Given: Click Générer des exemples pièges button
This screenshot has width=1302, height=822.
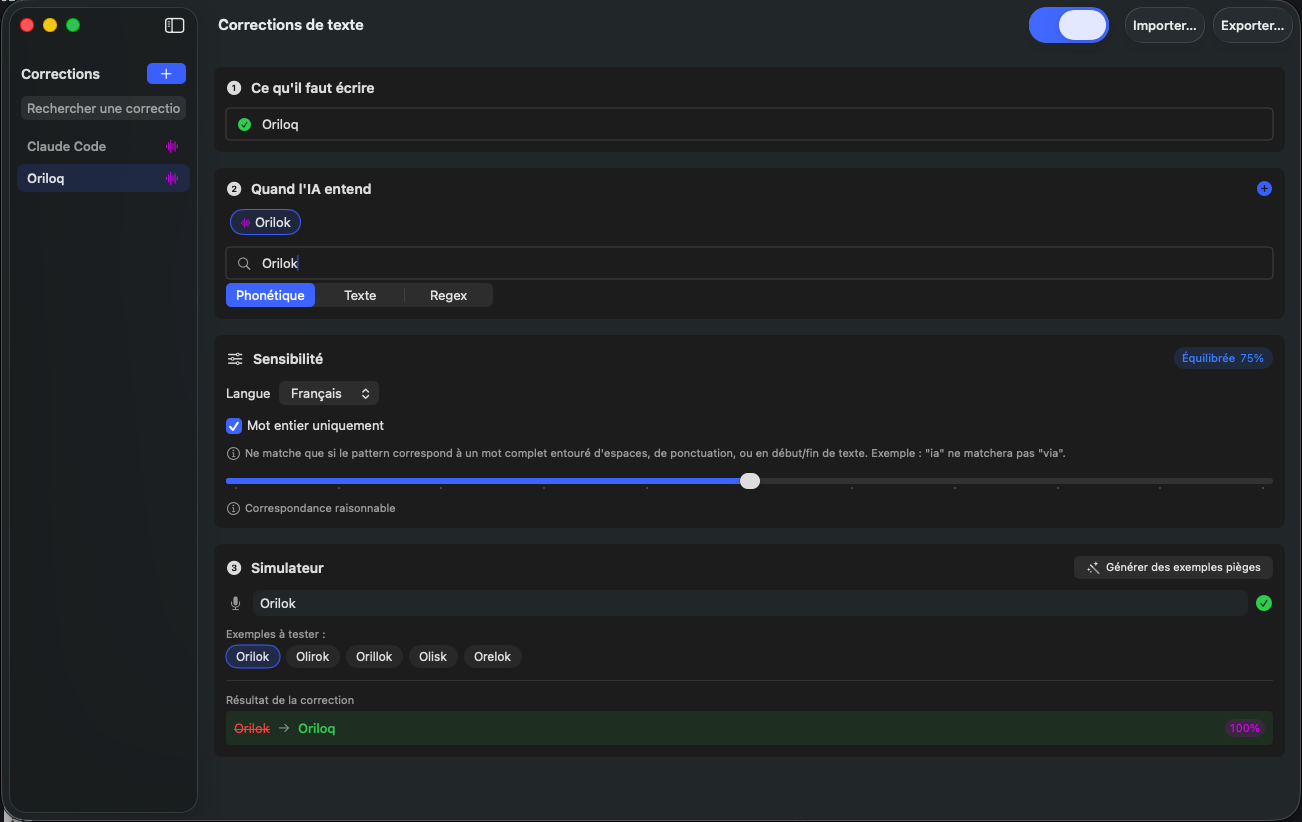Looking at the screenshot, I should (x=1174, y=567).
